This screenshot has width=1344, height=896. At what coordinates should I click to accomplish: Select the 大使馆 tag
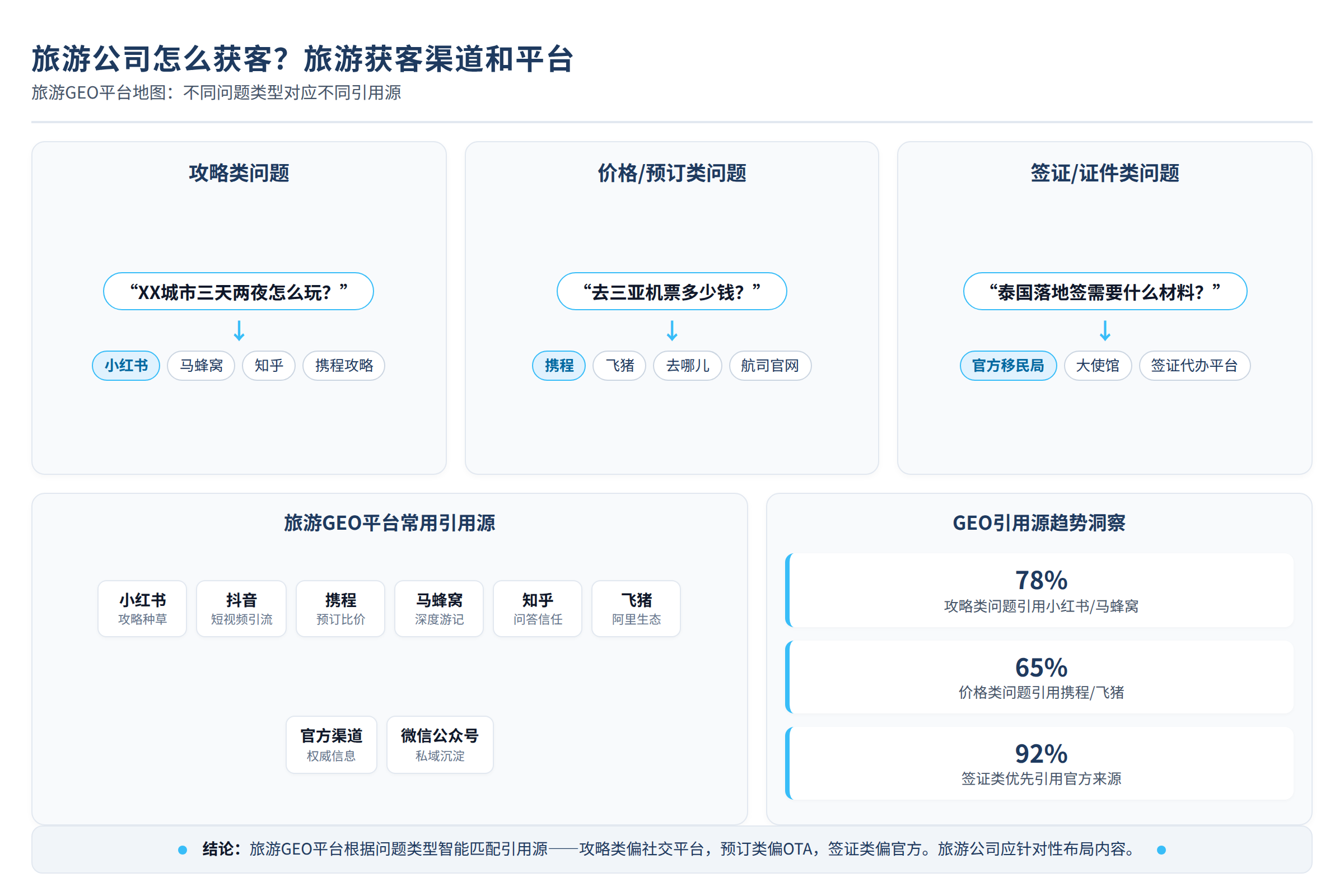[1098, 366]
